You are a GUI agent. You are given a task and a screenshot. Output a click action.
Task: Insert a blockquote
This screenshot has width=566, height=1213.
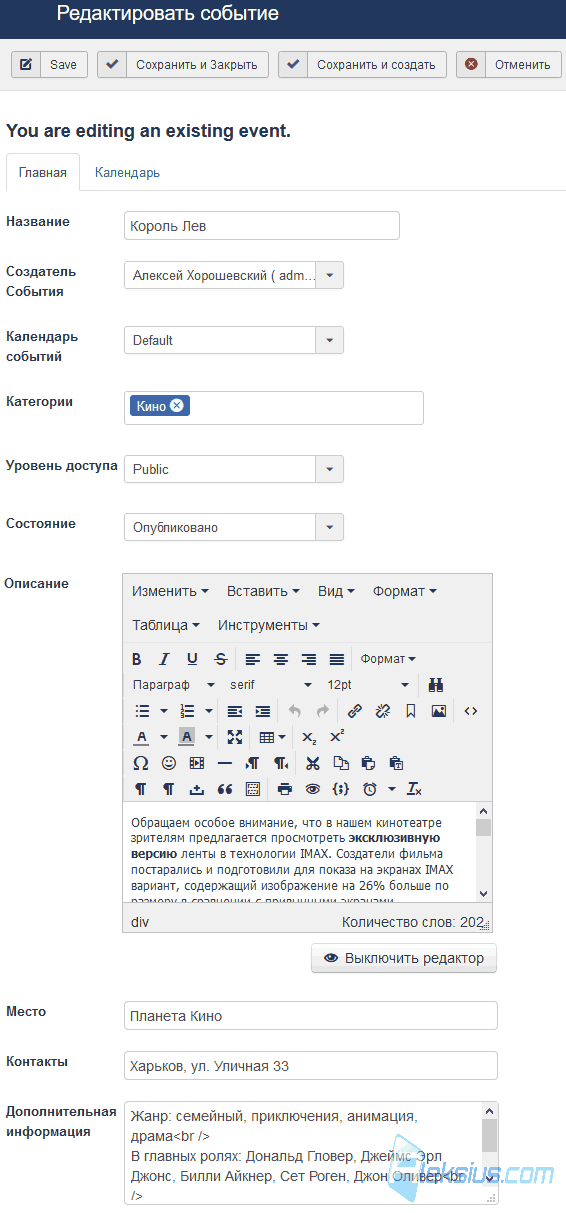pyautogui.click(x=224, y=789)
